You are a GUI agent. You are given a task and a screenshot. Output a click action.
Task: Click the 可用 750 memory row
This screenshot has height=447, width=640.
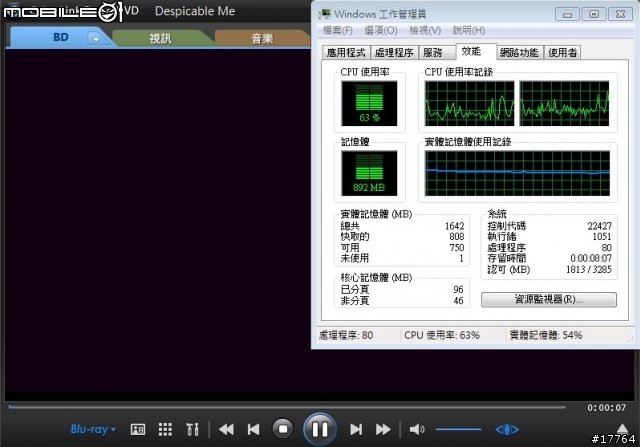coord(402,247)
